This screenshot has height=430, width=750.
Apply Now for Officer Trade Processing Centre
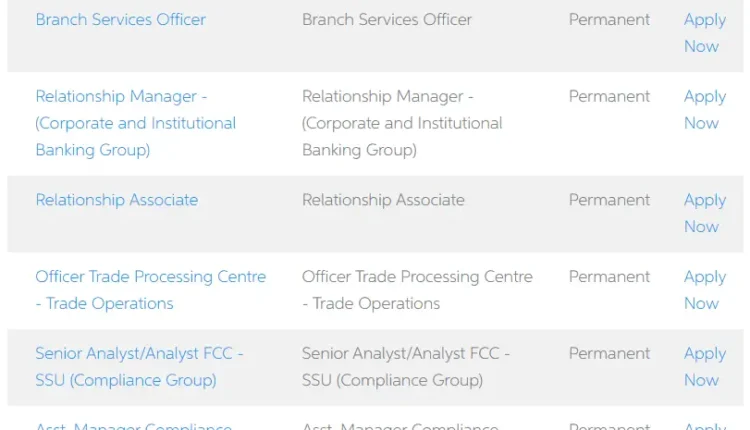704,289
